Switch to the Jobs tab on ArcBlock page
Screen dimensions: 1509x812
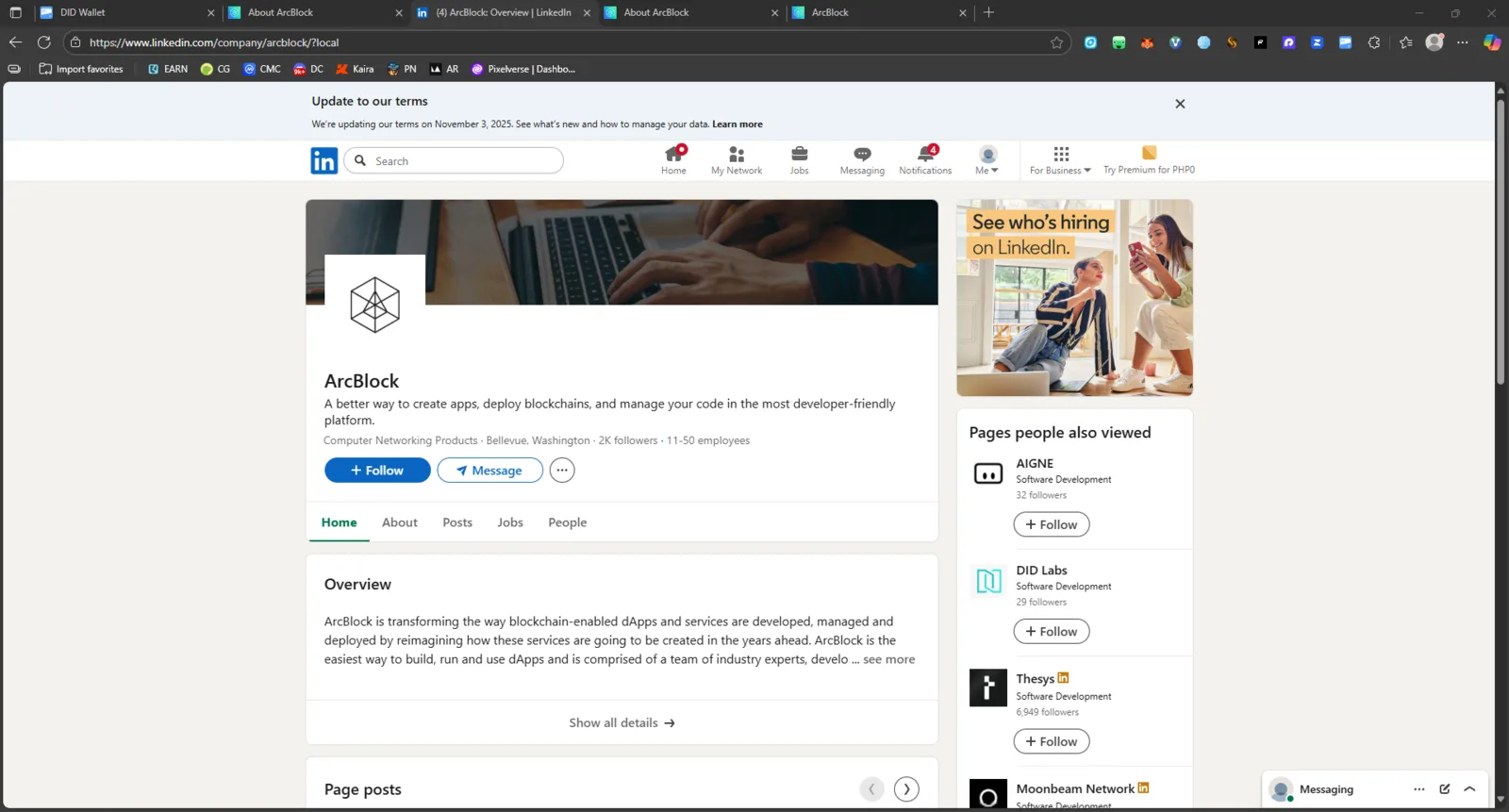510,522
